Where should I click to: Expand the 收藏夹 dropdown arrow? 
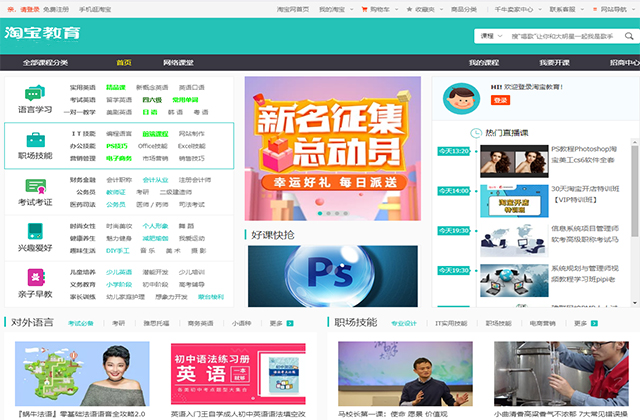click(x=441, y=9)
